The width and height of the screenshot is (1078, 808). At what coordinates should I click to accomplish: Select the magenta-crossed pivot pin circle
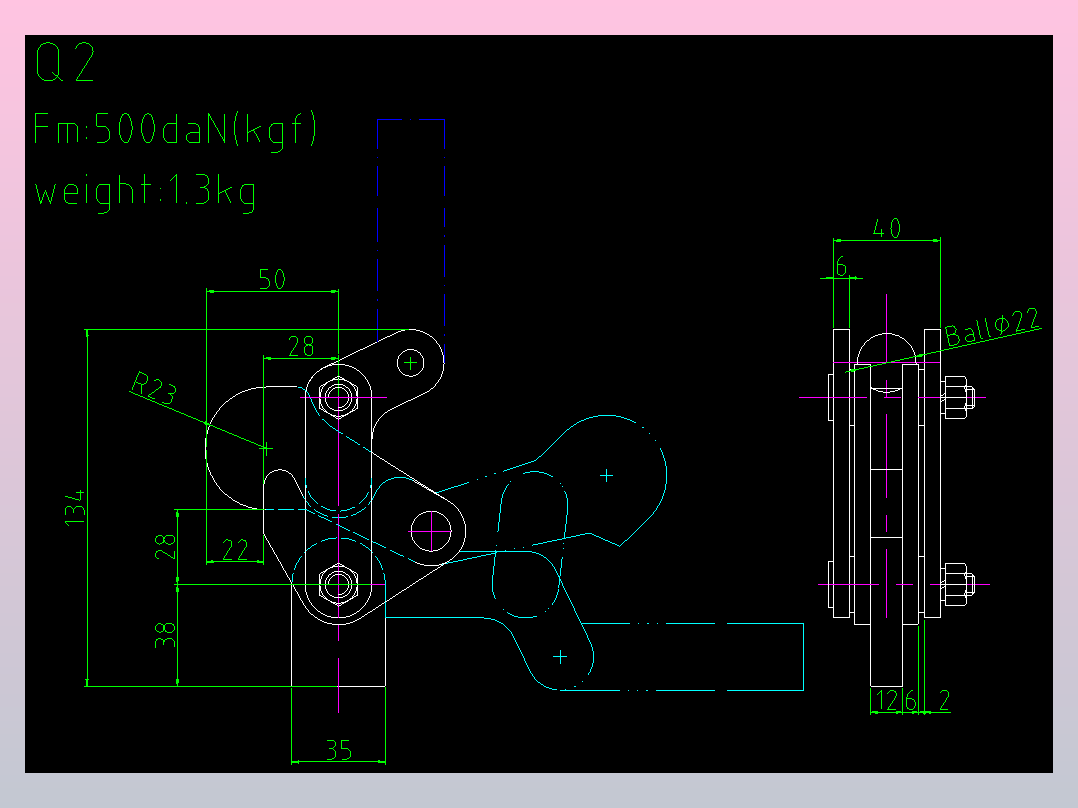click(431, 531)
